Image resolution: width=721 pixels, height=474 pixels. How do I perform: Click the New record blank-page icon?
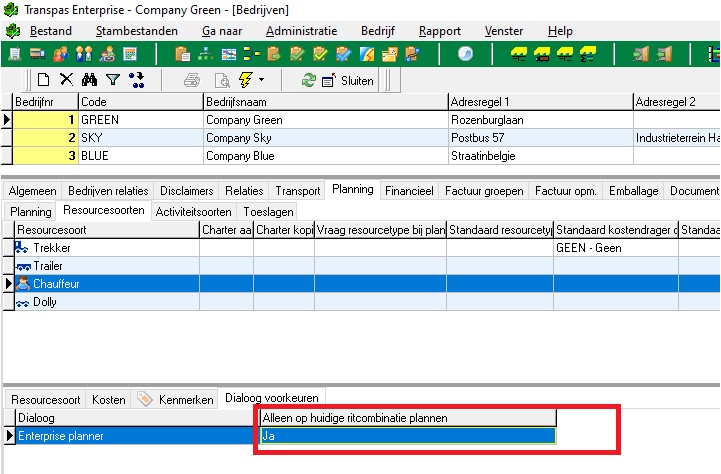click(43, 80)
